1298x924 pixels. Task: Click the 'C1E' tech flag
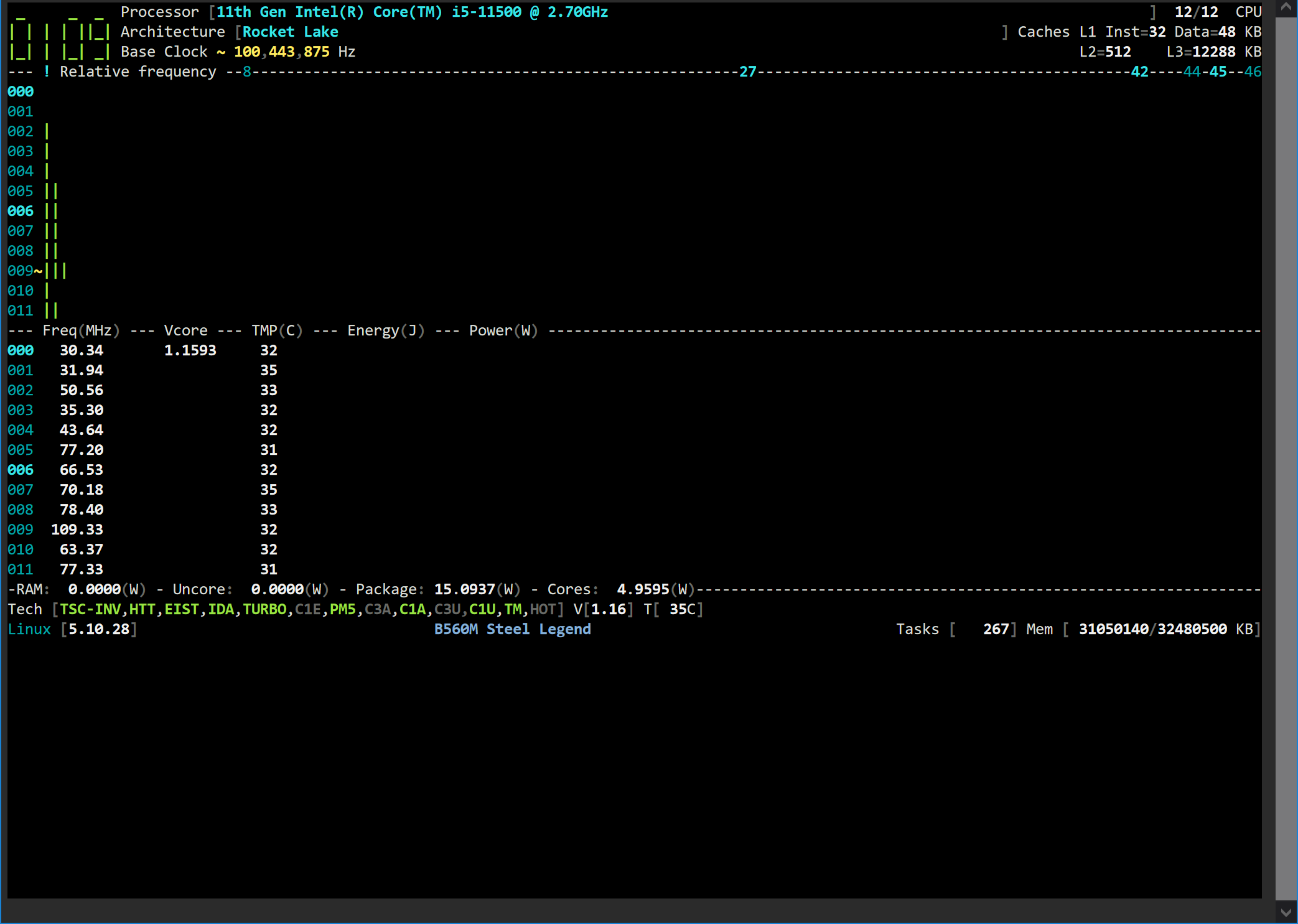pos(308,609)
